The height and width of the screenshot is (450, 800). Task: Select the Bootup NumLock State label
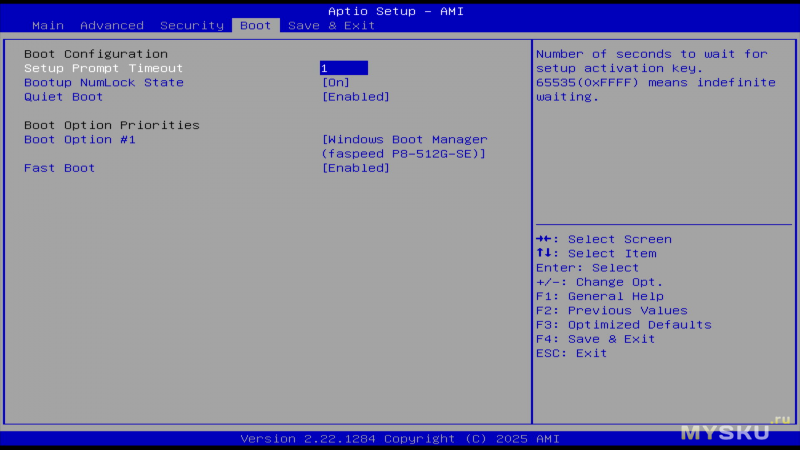[x=103, y=82]
